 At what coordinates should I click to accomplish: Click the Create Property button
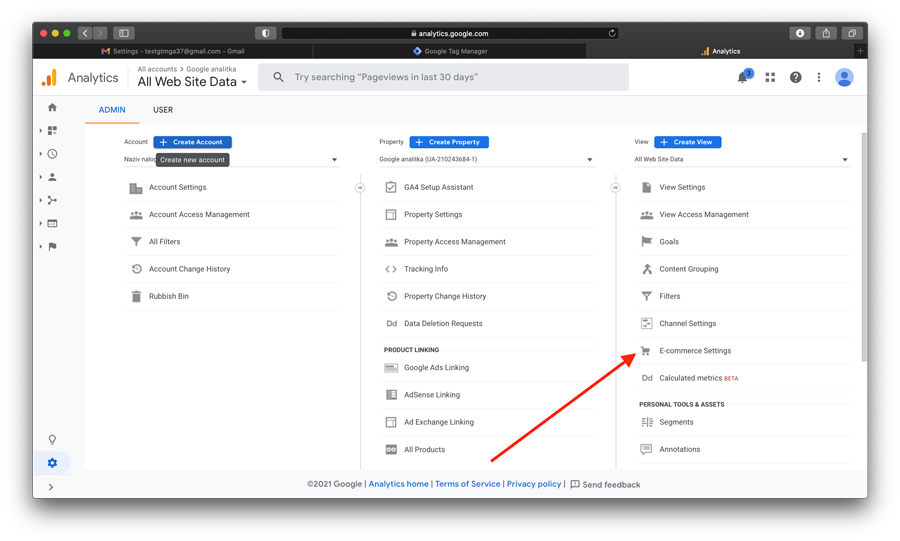(449, 142)
